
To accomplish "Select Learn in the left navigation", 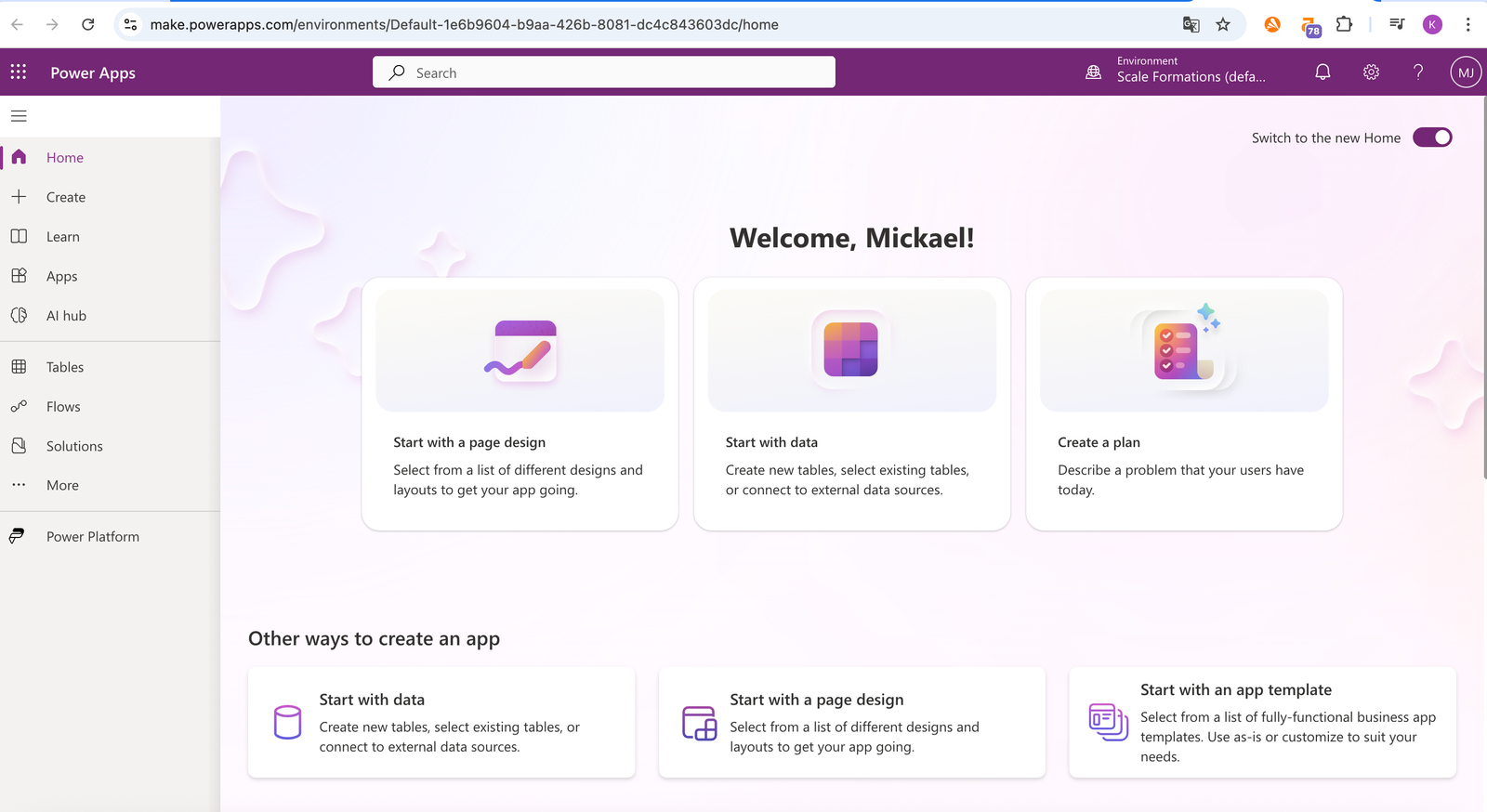I will pyautogui.click(x=63, y=237).
